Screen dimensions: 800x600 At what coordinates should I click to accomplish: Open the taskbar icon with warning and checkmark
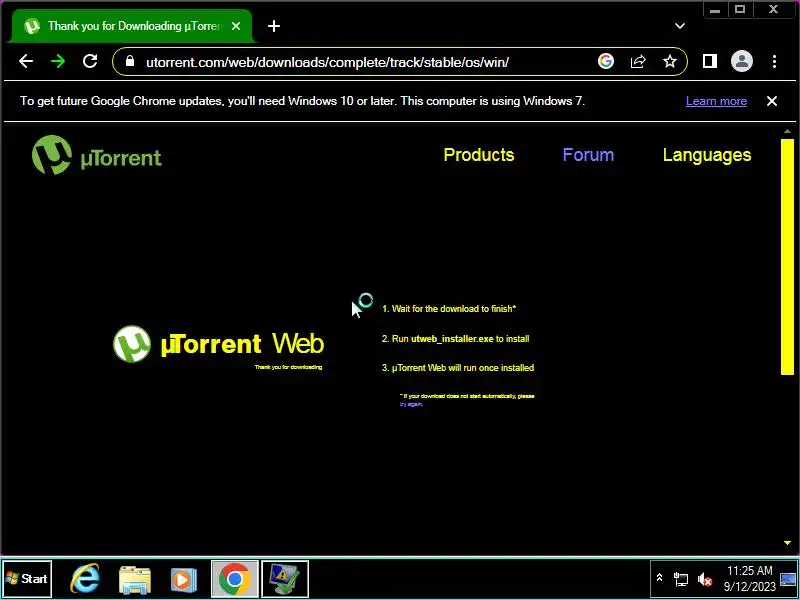285,579
